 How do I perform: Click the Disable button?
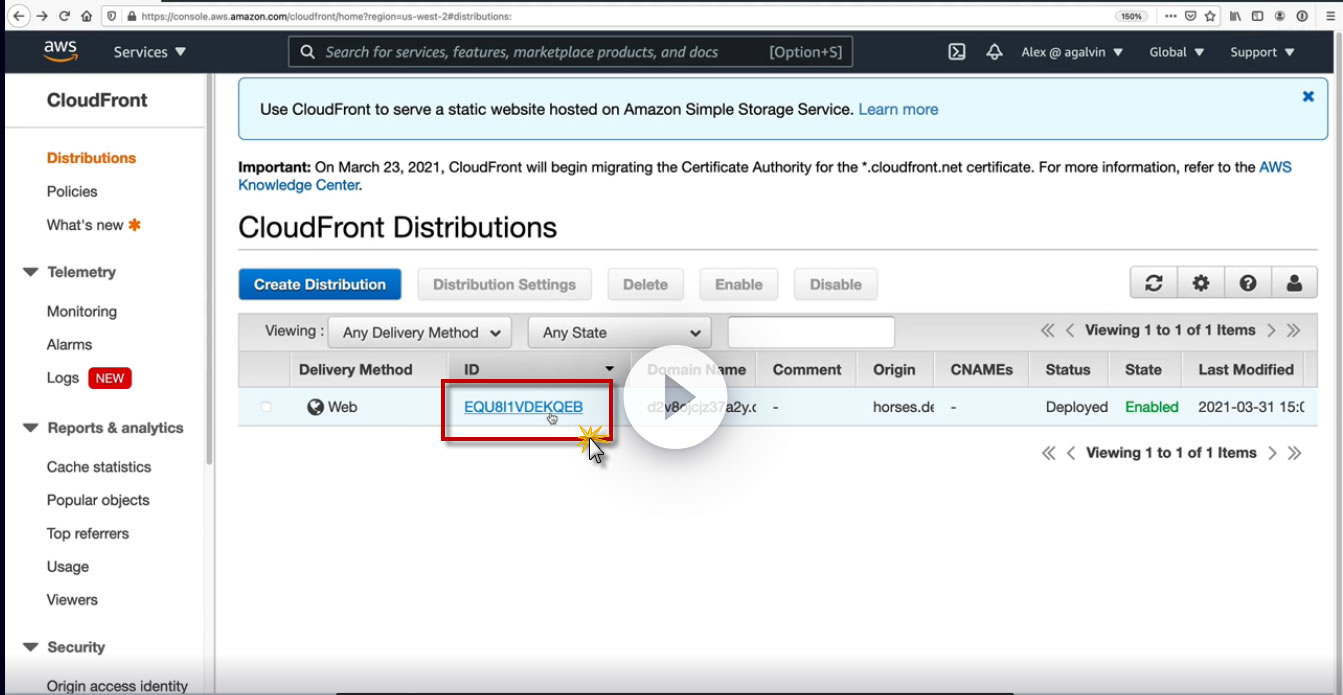[x=836, y=284]
